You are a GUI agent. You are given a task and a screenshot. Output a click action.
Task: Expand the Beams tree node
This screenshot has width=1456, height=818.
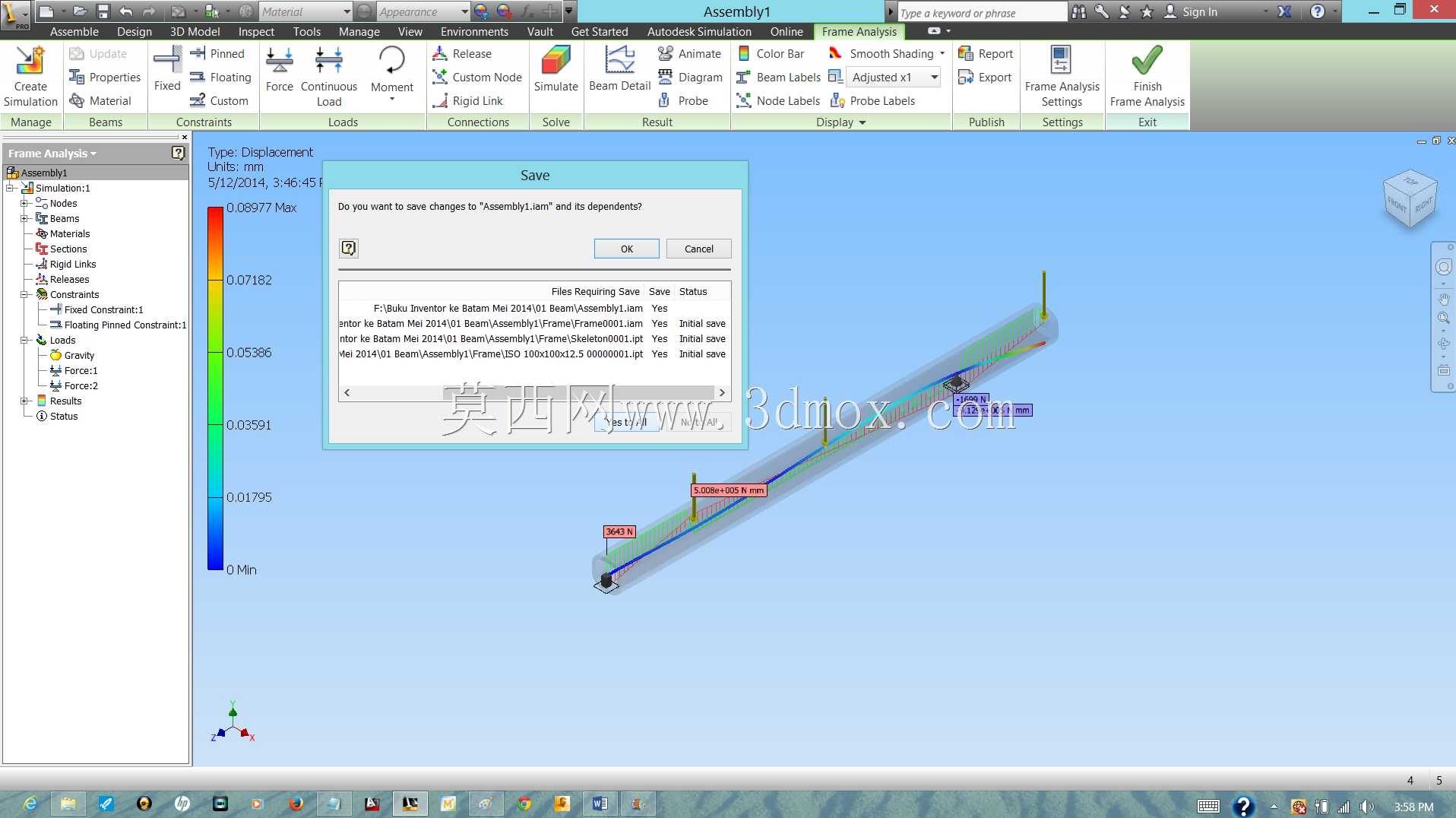[24, 219]
